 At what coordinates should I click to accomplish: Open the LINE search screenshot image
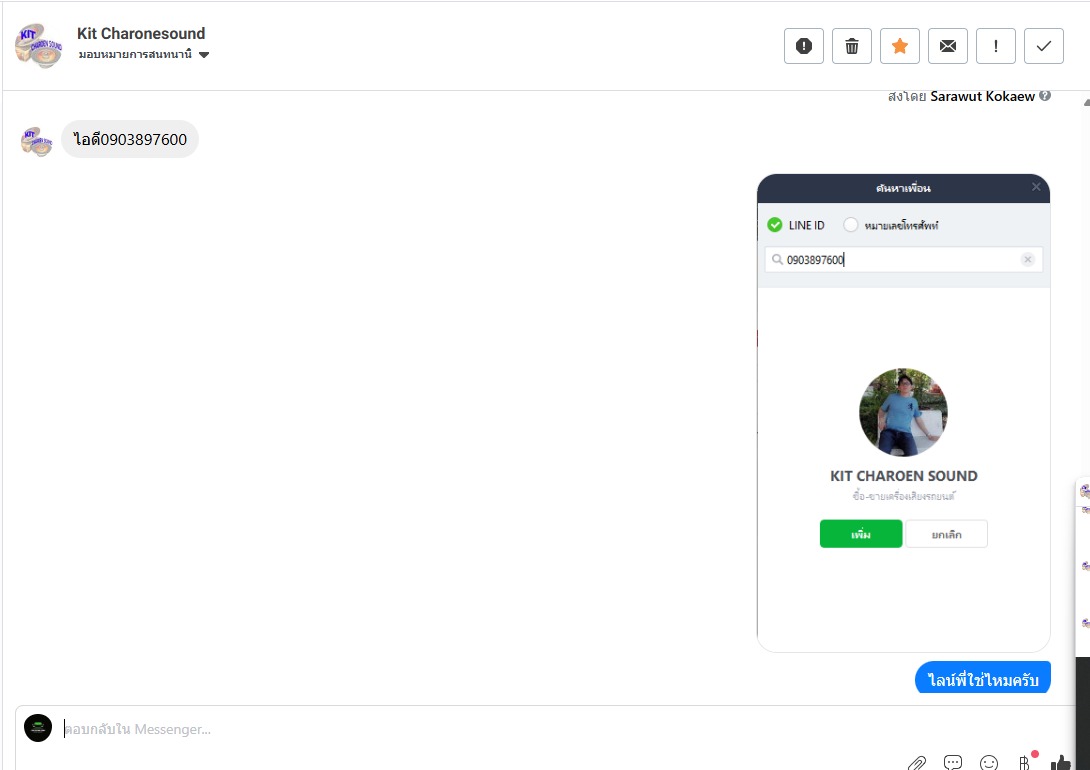click(903, 413)
